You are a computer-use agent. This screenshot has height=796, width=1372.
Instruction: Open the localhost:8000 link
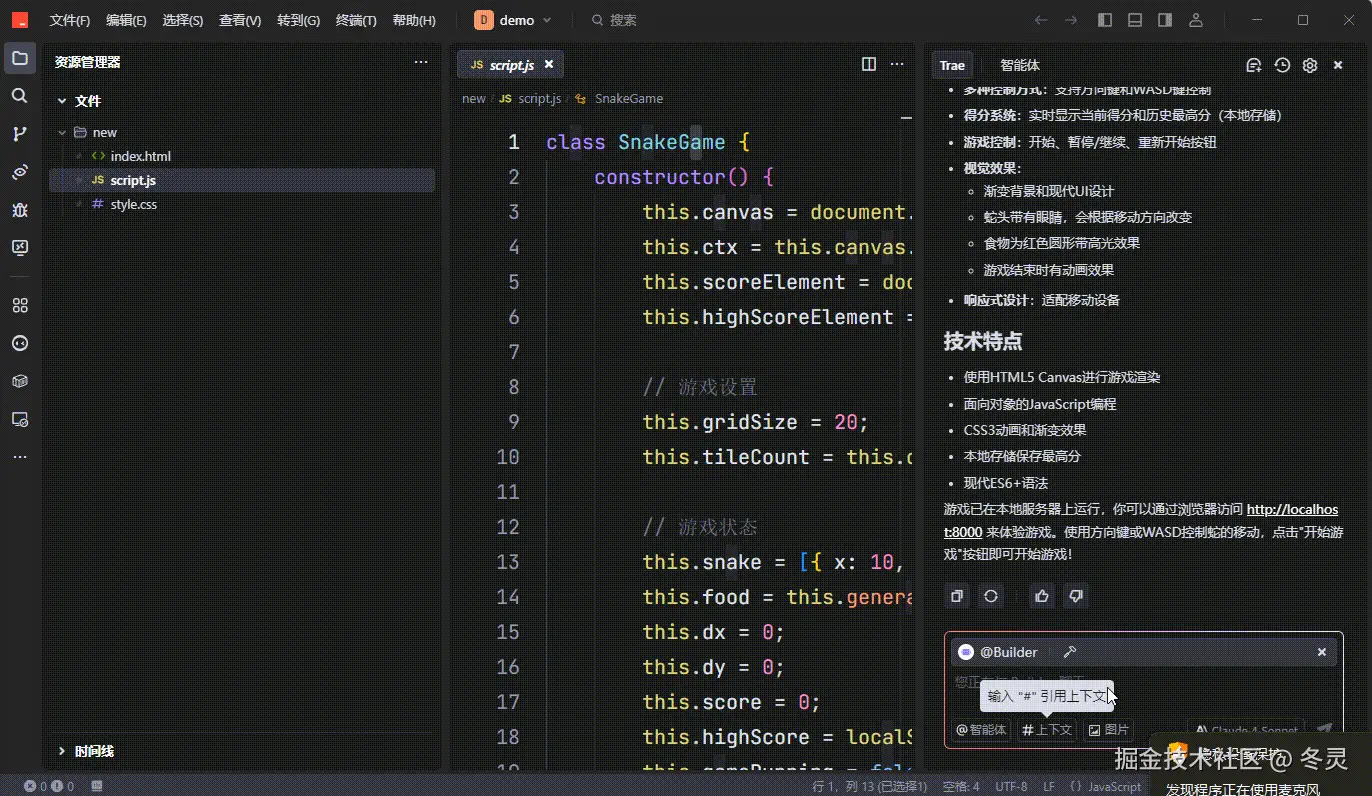pyautogui.click(x=1142, y=520)
